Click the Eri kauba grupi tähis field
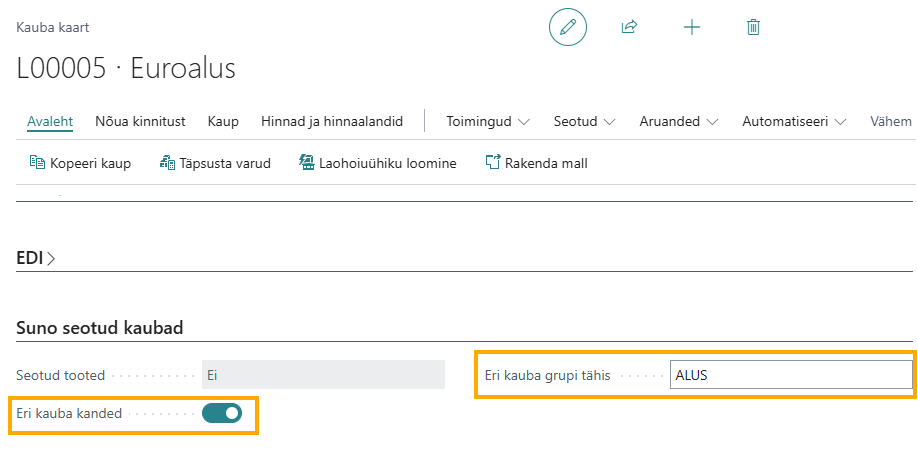Screen dimensions: 918x450 click(x=791, y=375)
